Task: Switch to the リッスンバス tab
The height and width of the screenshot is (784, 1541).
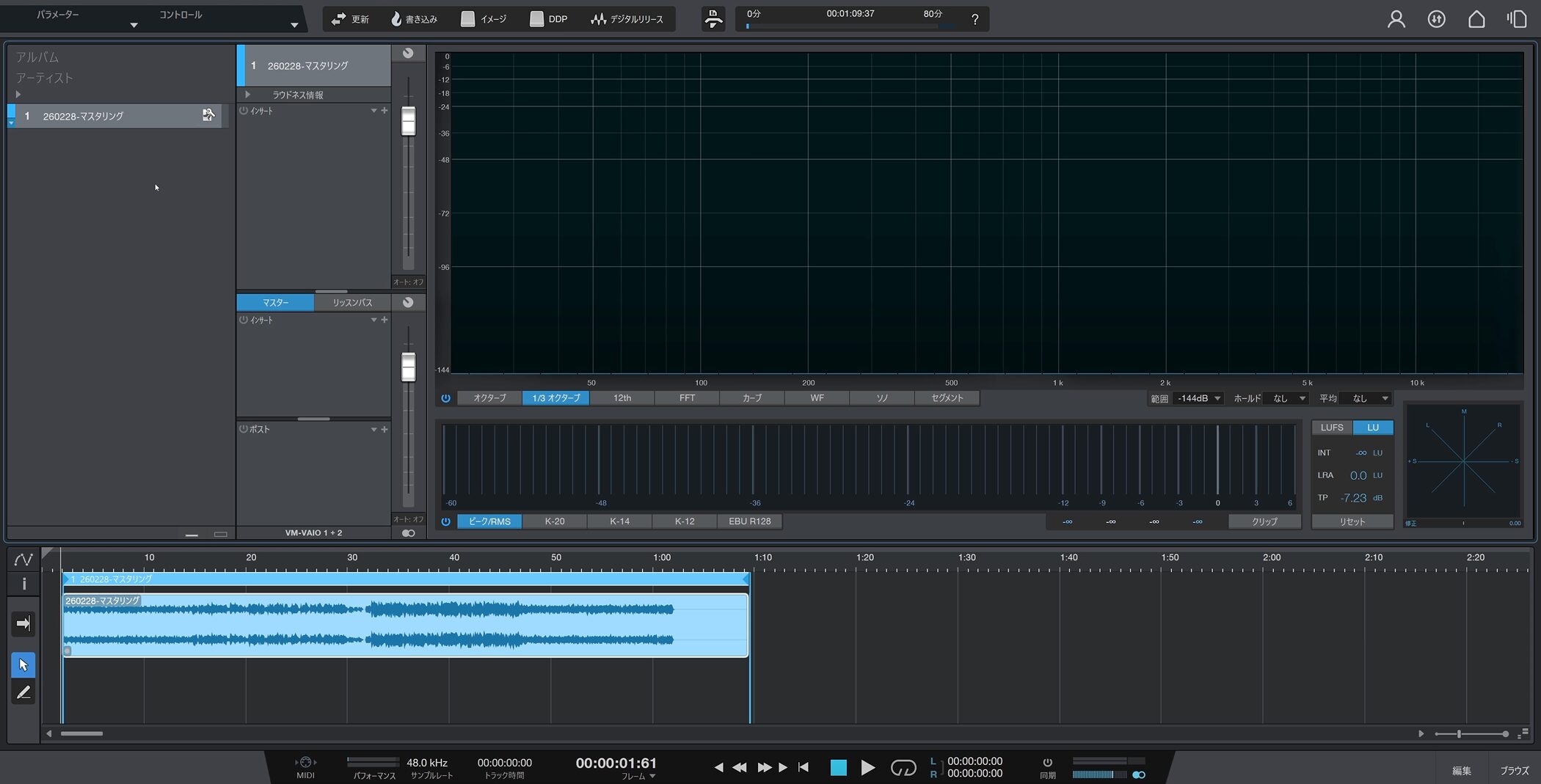Action: [352, 302]
